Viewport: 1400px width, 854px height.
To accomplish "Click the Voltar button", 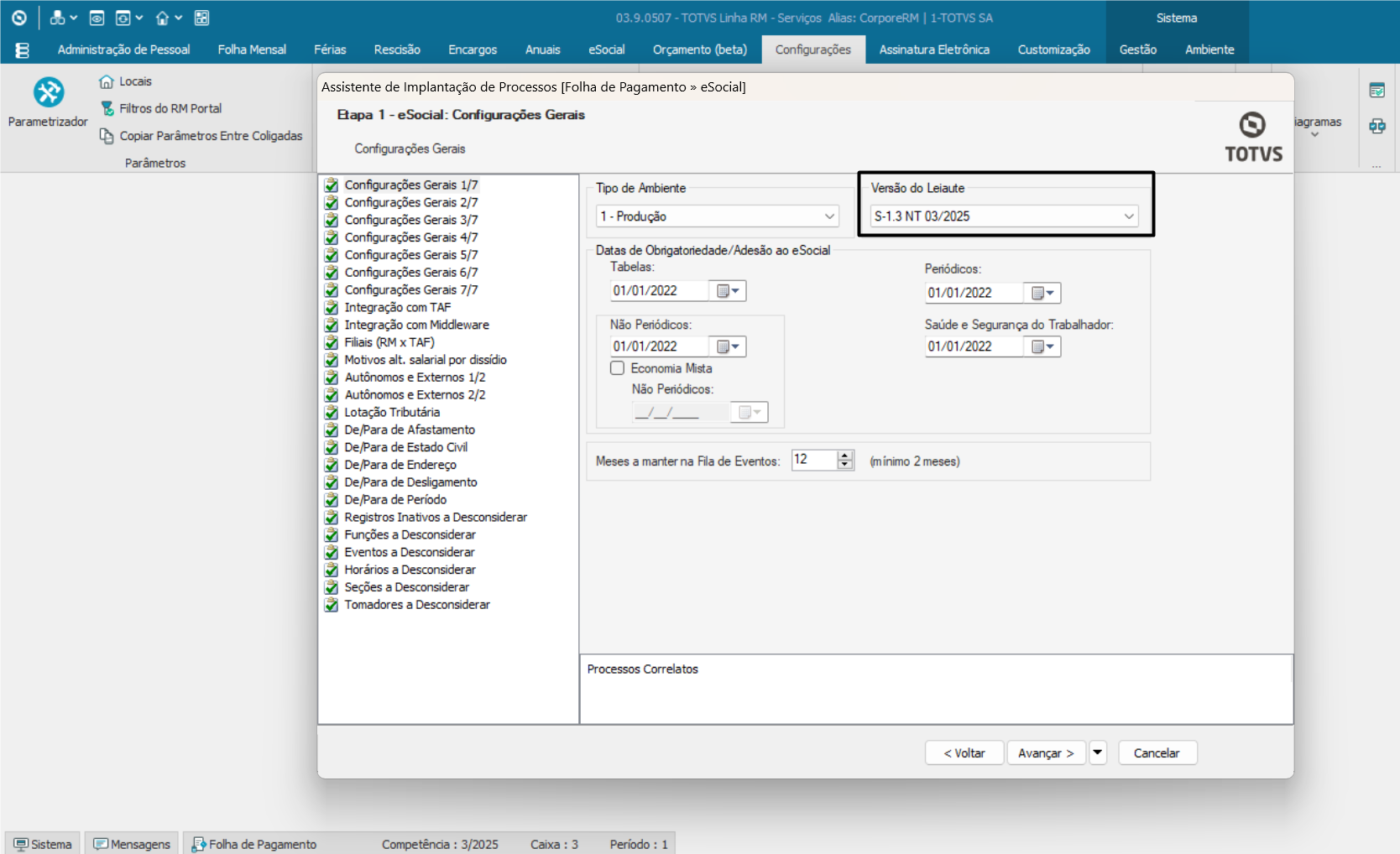I will point(964,752).
